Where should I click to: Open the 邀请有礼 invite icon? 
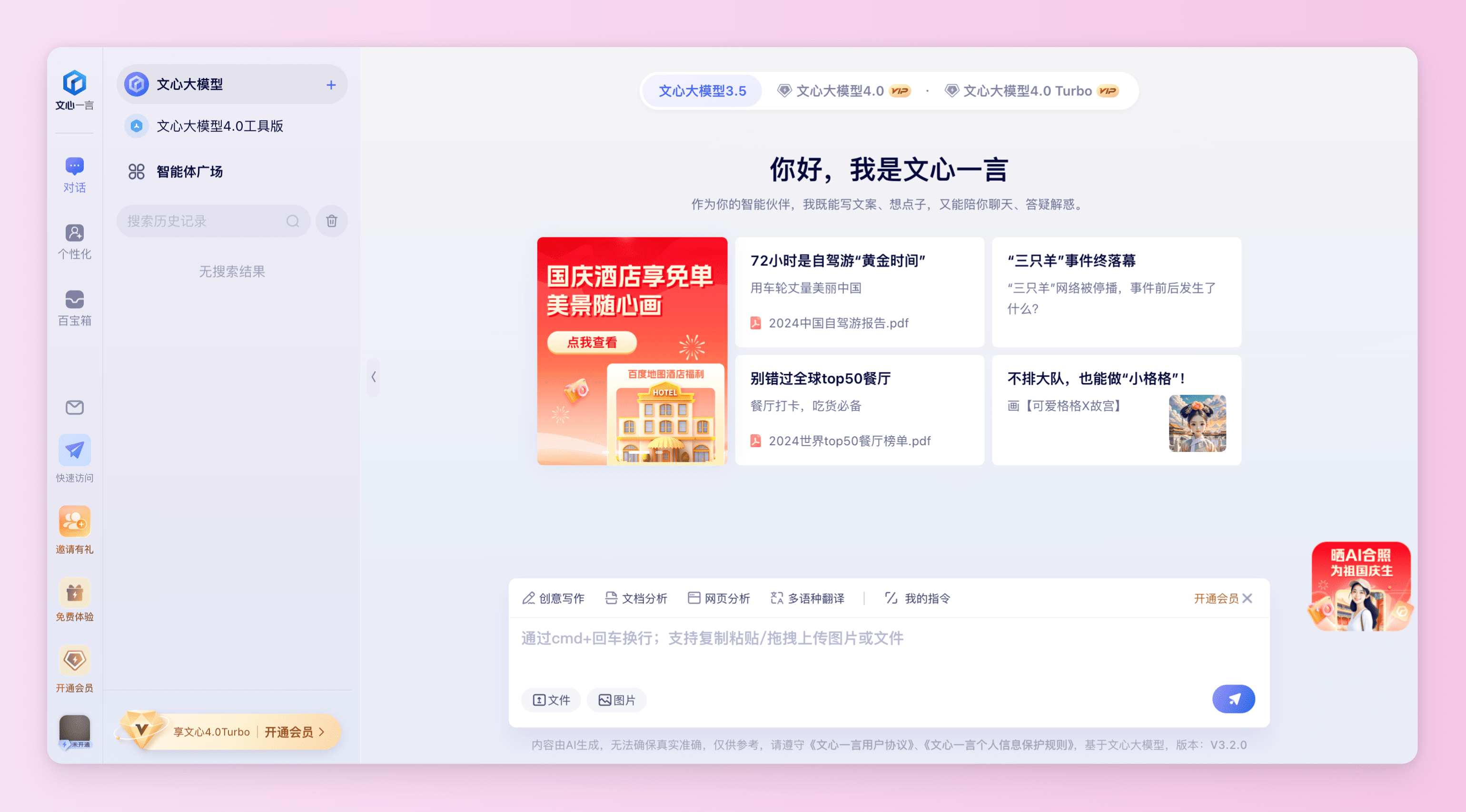click(x=75, y=521)
